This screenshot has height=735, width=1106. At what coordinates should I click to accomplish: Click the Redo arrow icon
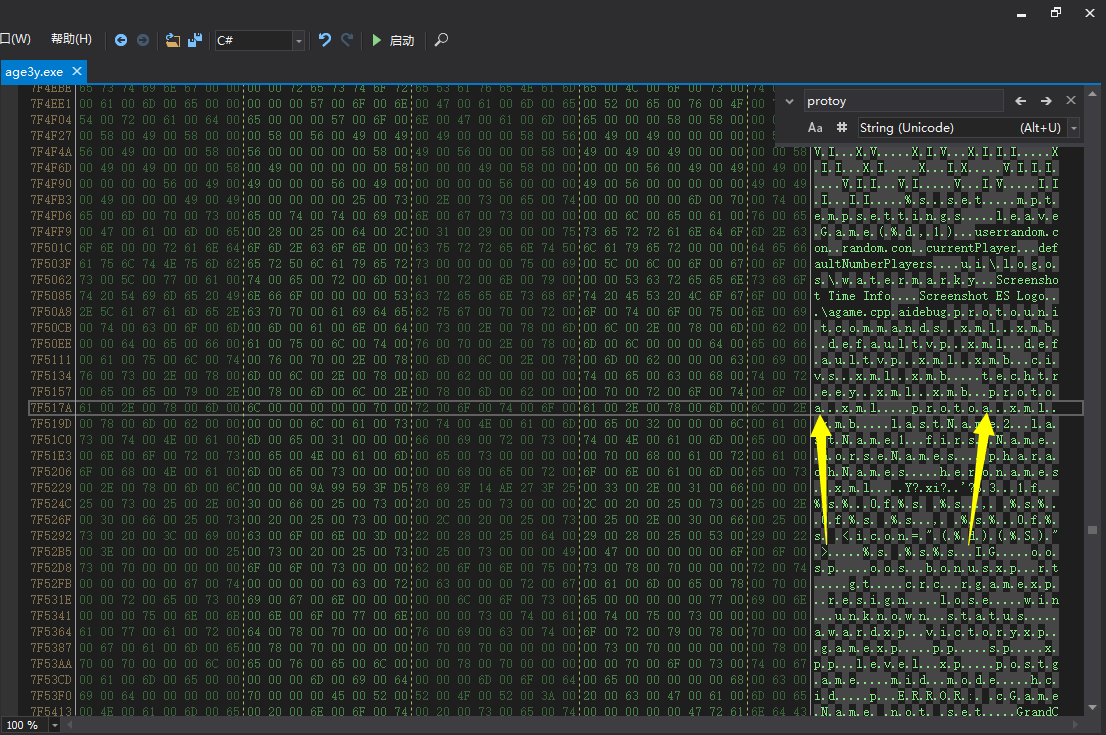click(347, 40)
